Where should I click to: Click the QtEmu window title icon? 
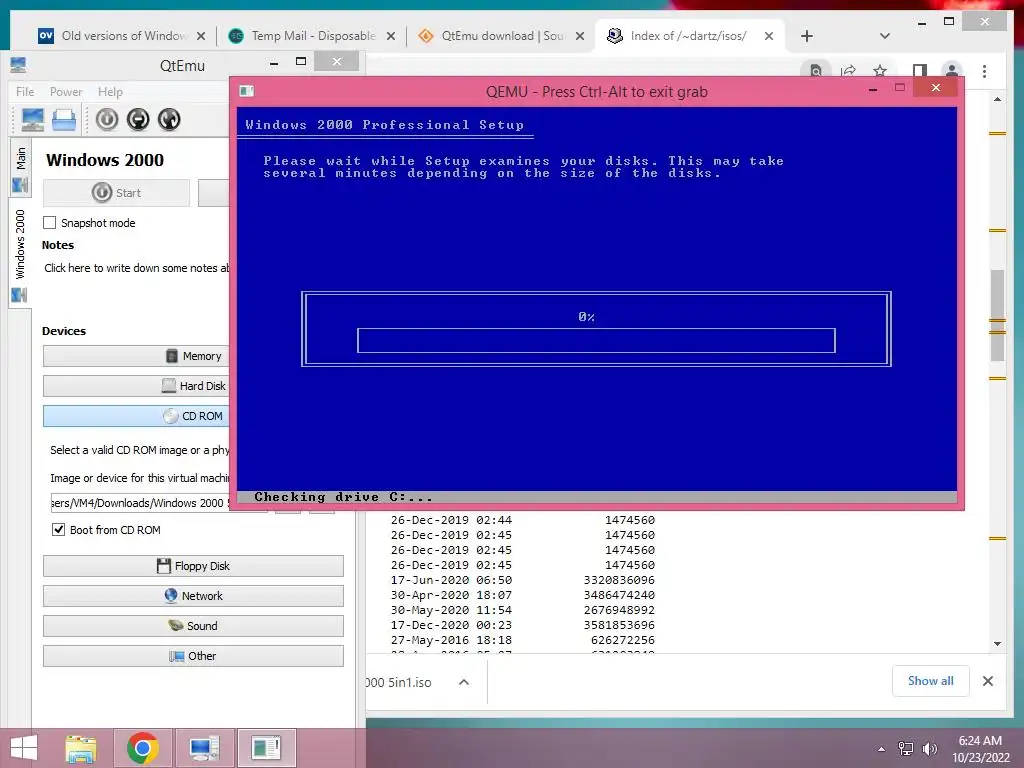pos(18,65)
